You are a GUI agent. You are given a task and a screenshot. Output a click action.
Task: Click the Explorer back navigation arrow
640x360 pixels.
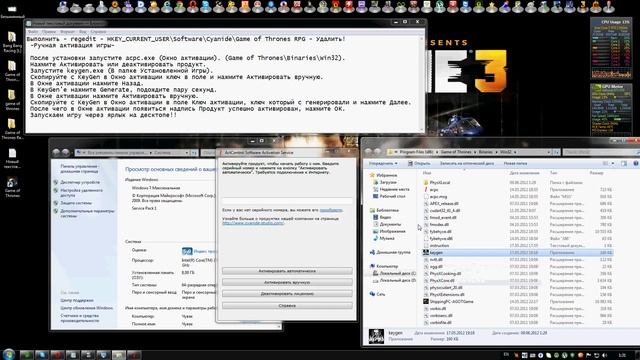(x=368, y=152)
